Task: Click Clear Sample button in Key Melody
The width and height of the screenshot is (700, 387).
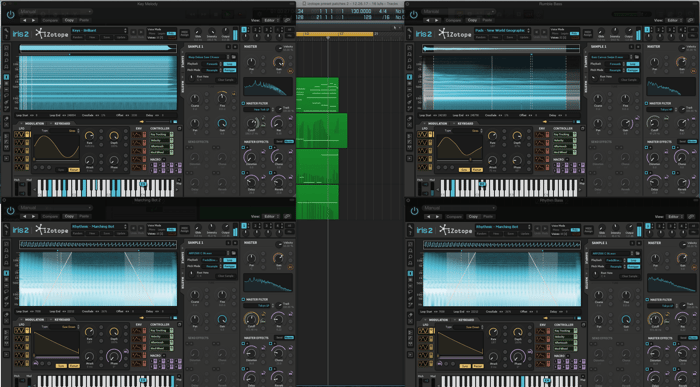Action: pyautogui.click(x=226, y=80)
